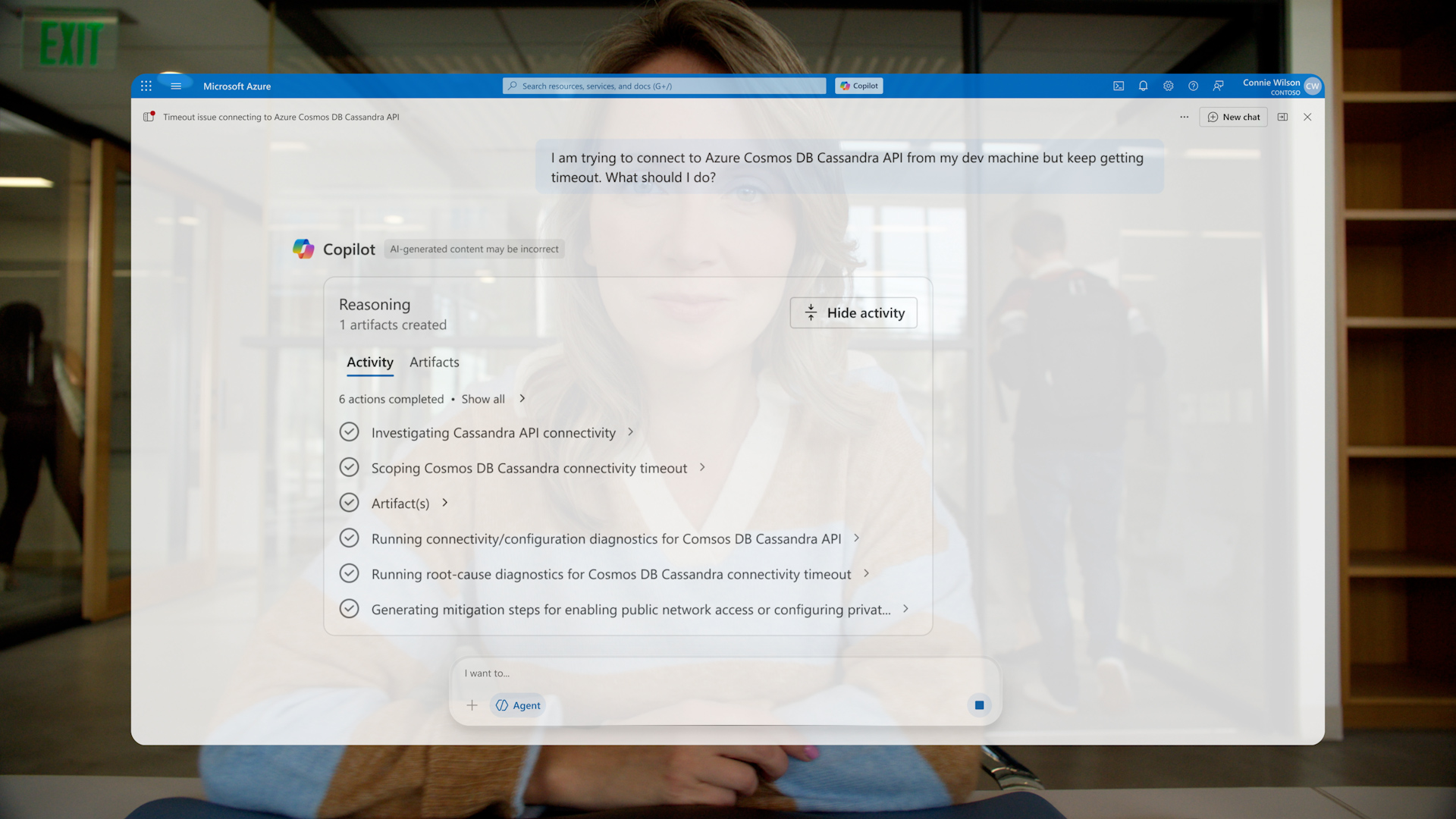Viewport: 1456px width, 819px height.
Task: Toggle Agent mode chip
Action: (518, 705)
